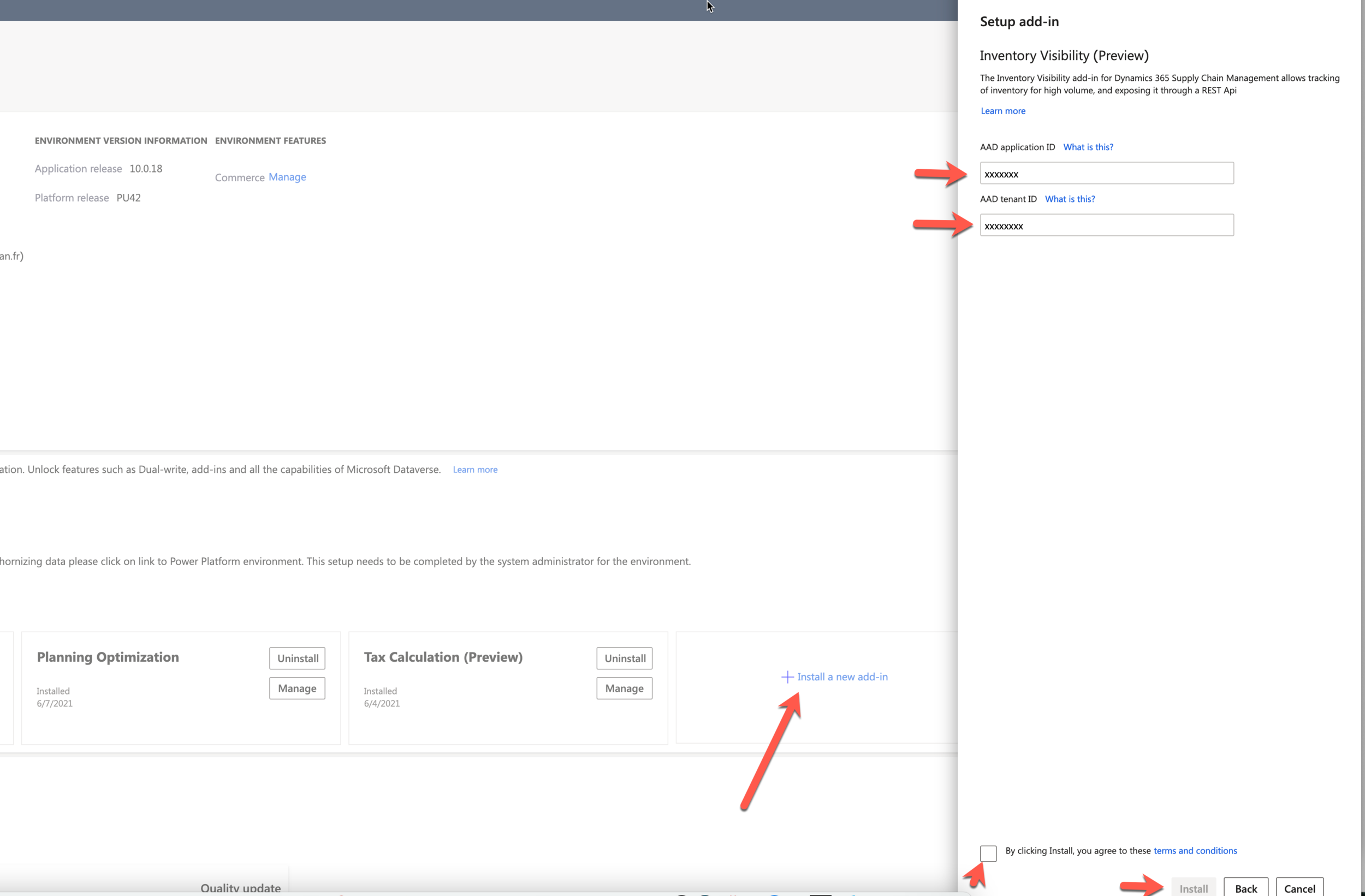The image size is (1365, 896).
Task: Manage the Tax Calculation (Preview) add-in
Action: [624, 689]
